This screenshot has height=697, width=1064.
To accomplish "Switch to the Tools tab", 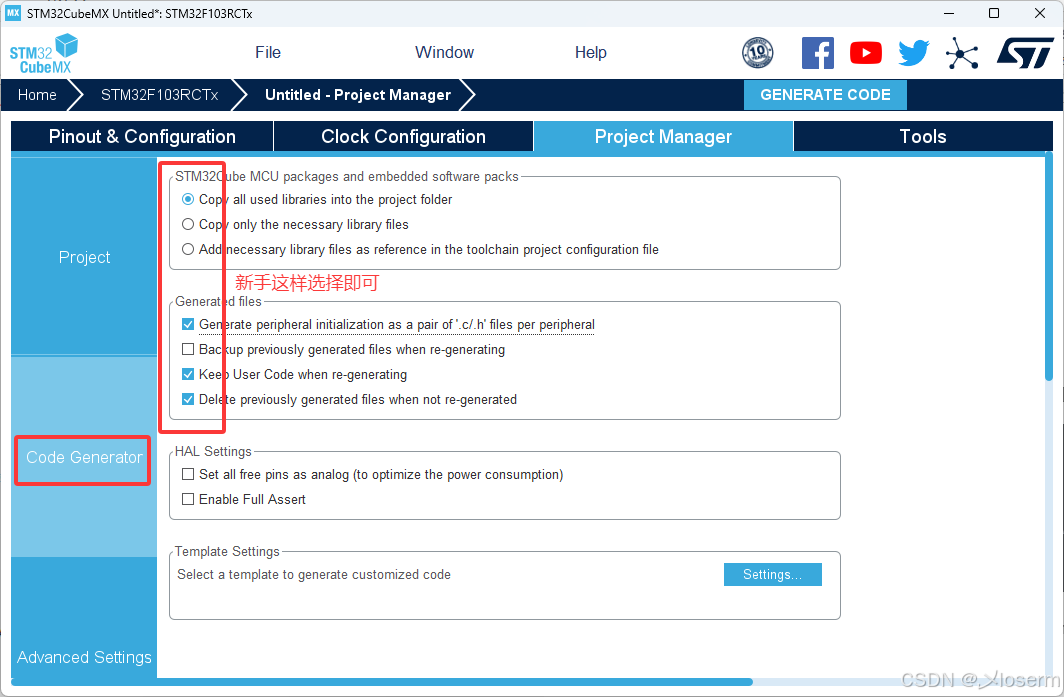I will click(923, 136).
